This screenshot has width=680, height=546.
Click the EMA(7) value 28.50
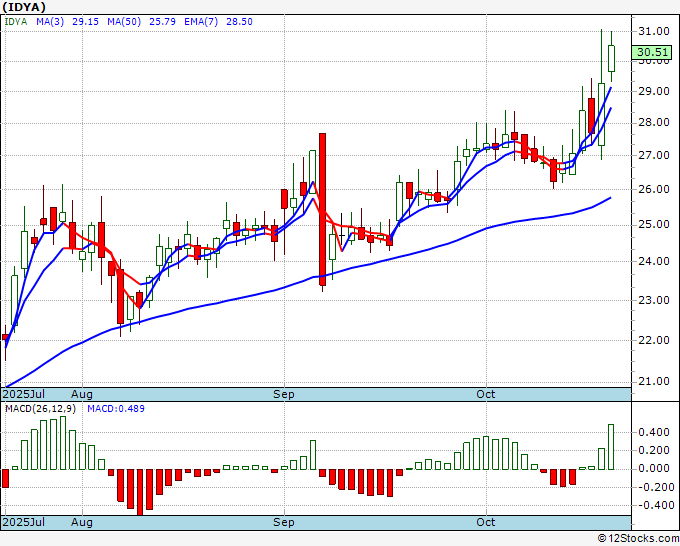click(239, 22)
